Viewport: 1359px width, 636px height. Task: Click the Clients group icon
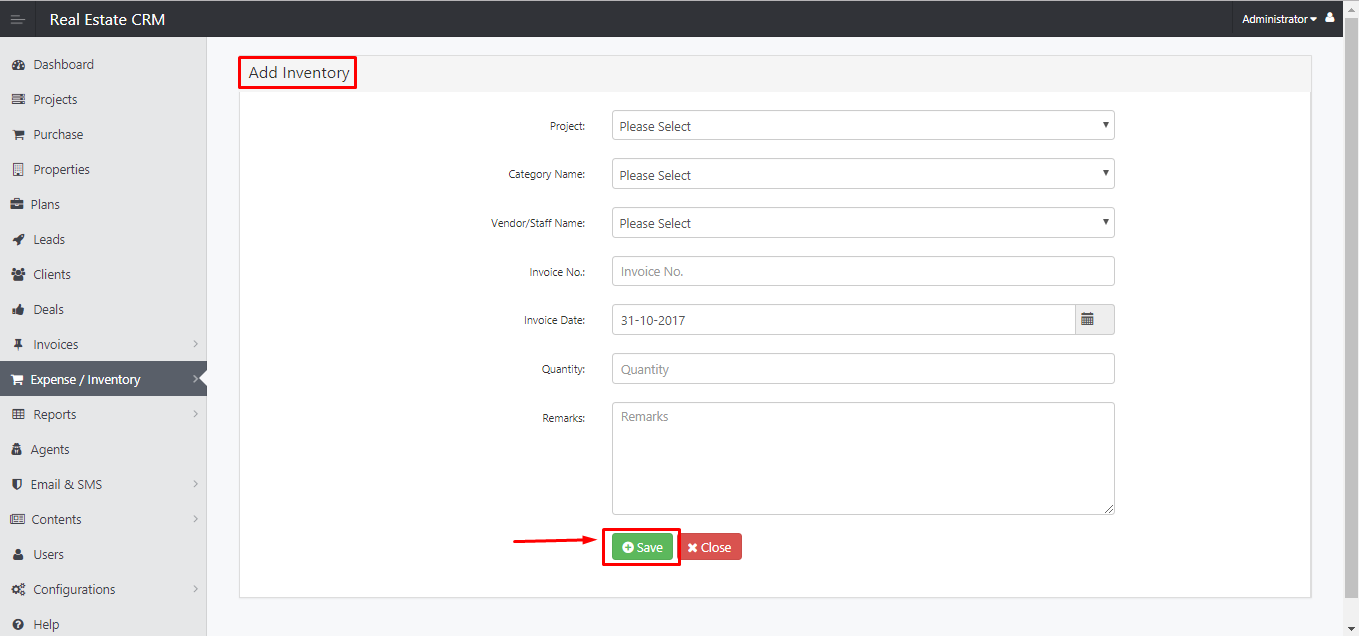pos(18,275)
